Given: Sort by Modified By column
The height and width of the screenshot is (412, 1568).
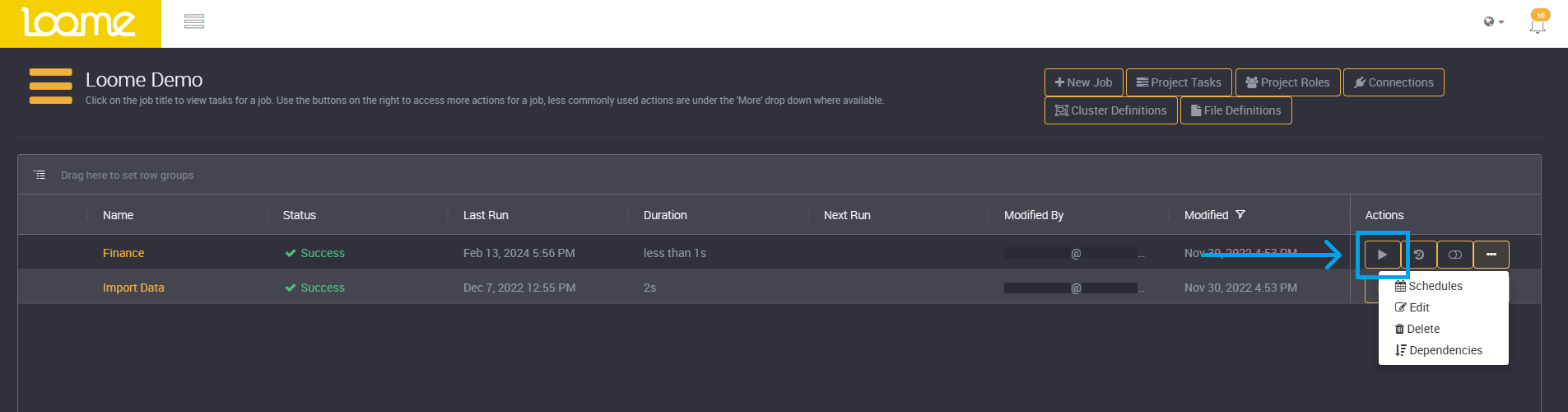Looking at the screenshot, I should [x=1034, y=215].
